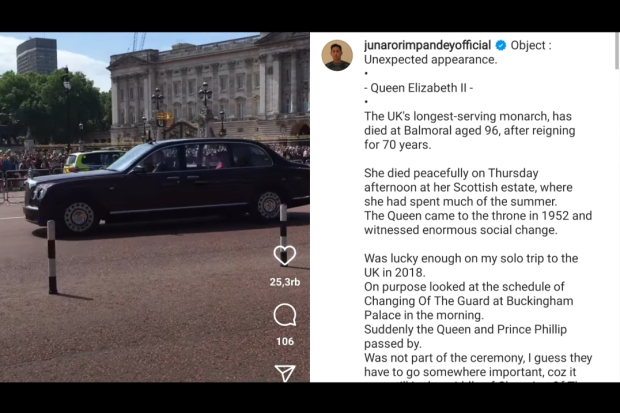Select the '- Queen Elizabeth II -' caption line

(x=418, y=88)
